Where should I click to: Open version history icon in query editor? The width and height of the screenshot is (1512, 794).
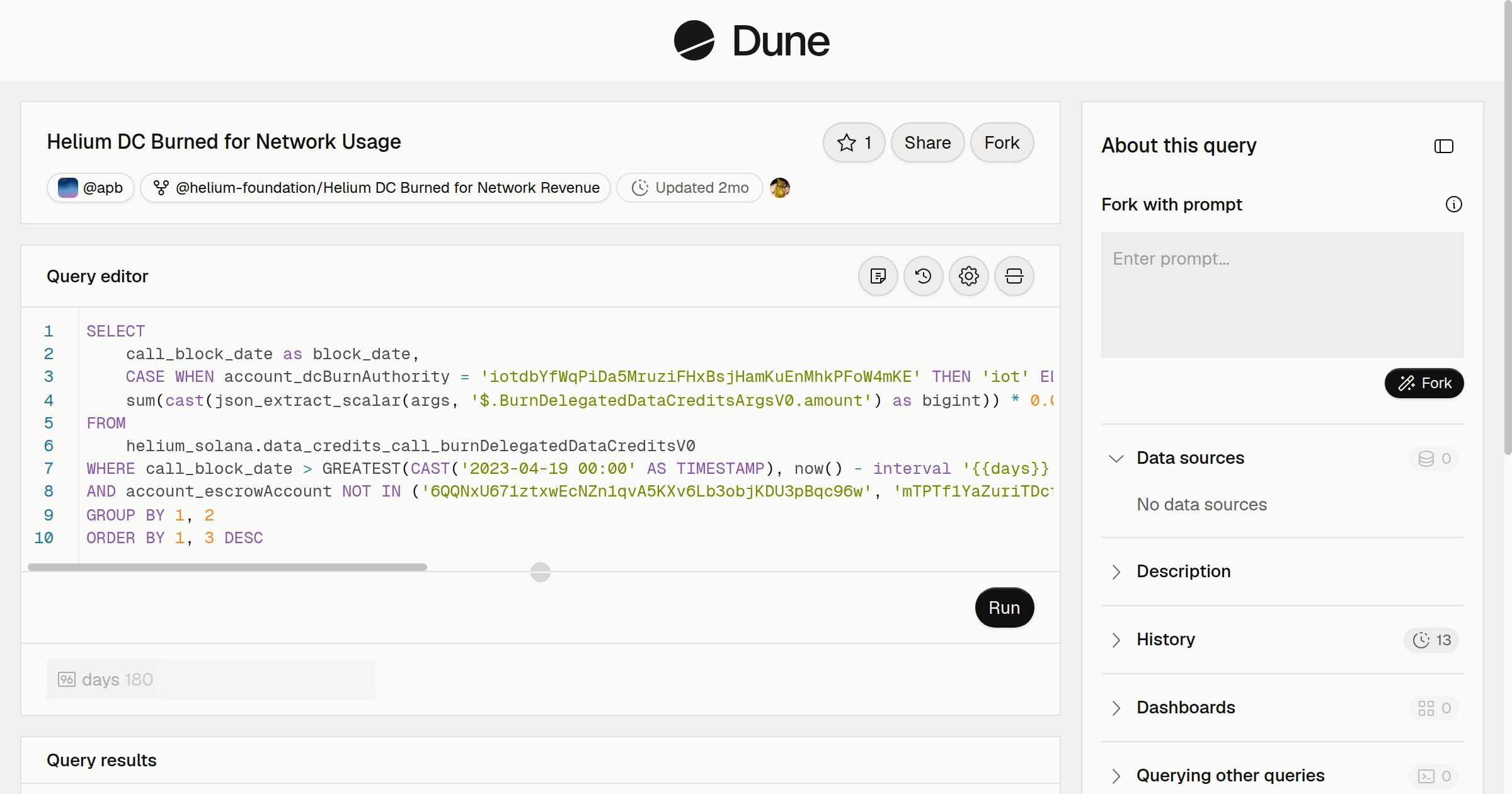924,276
